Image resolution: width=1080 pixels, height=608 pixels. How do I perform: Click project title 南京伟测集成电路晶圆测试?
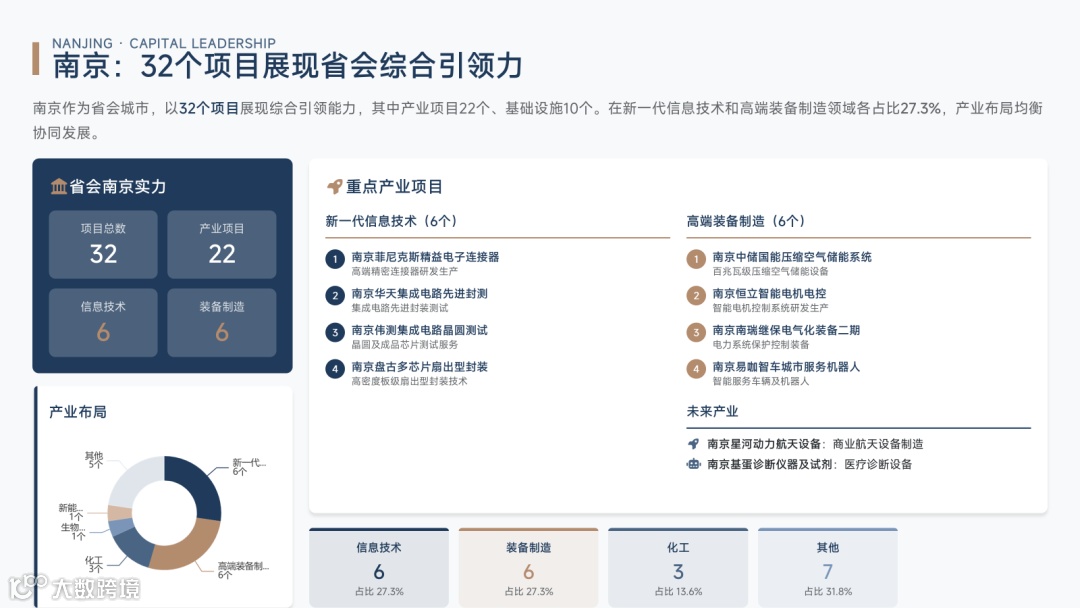(x=419, y=330)
